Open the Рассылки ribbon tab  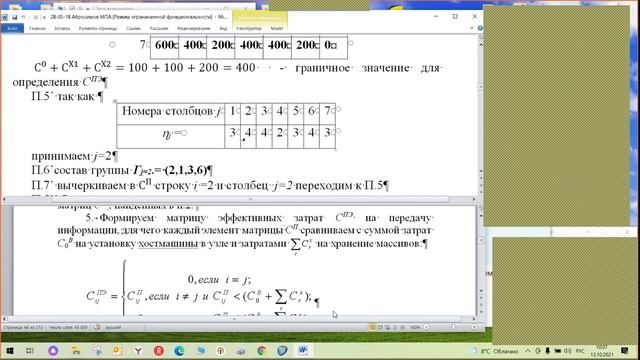click(x=159, y=29)
